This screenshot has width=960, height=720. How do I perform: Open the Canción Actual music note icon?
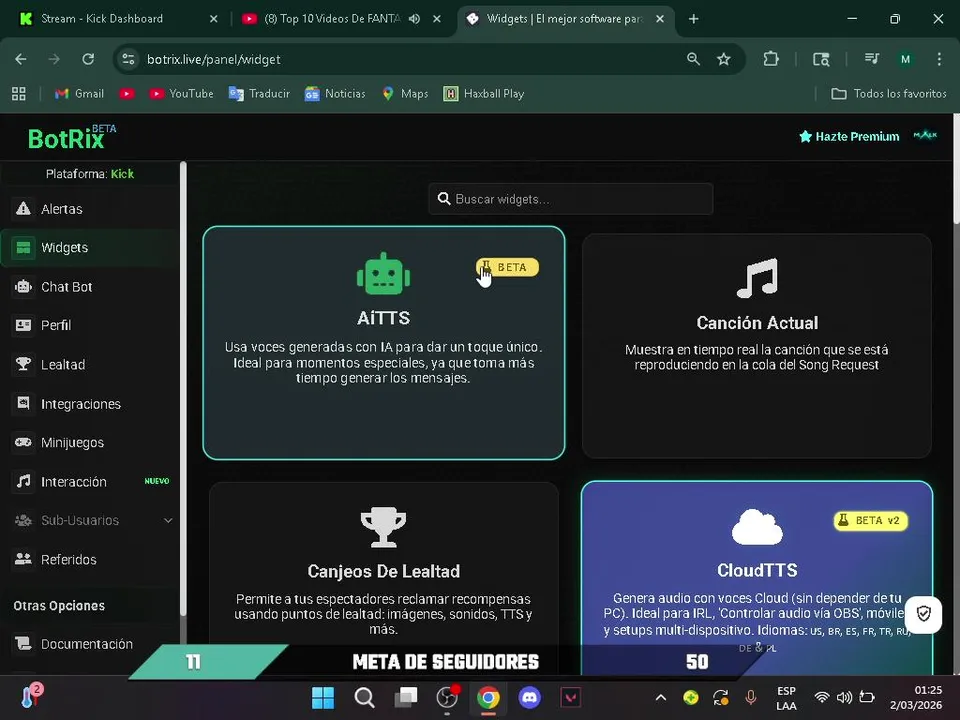tap(757, 278)
